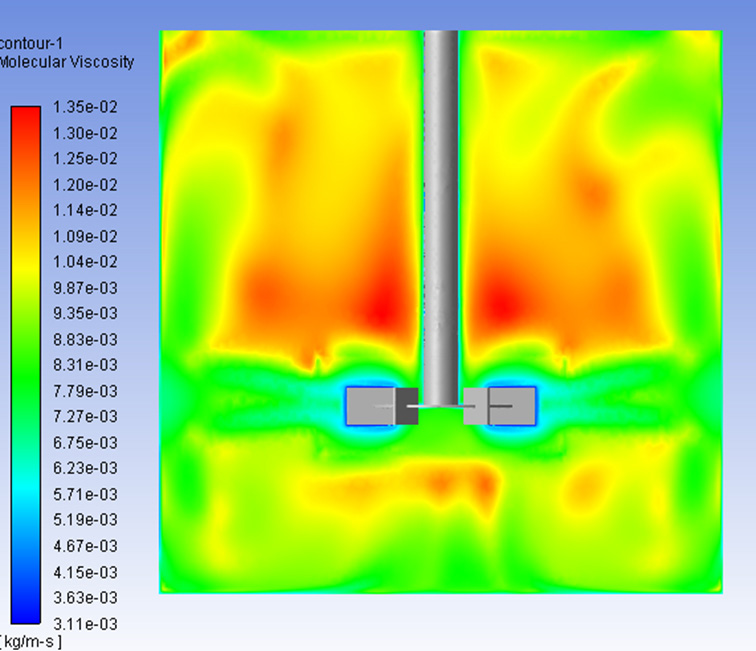
Task: Click the 4.67e-03 legend label
Action: pyautogui.click(x=85, y=546)
